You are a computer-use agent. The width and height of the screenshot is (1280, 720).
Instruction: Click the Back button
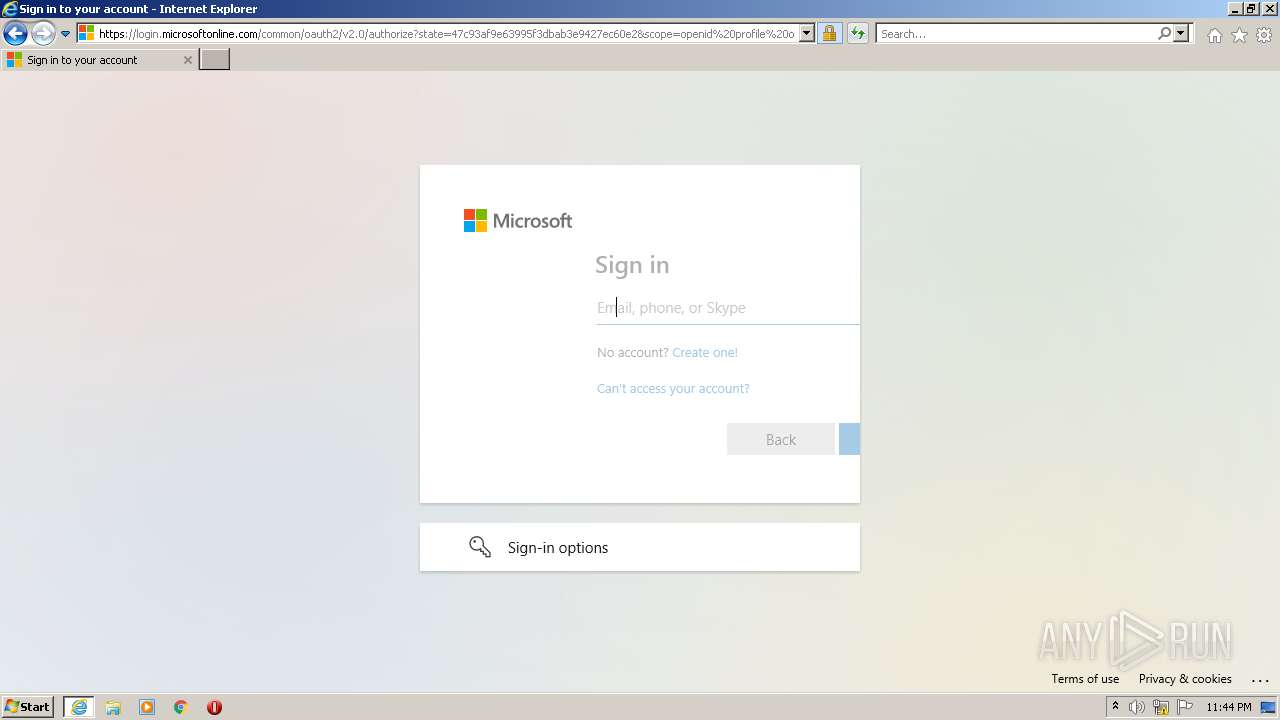(781, 440)
